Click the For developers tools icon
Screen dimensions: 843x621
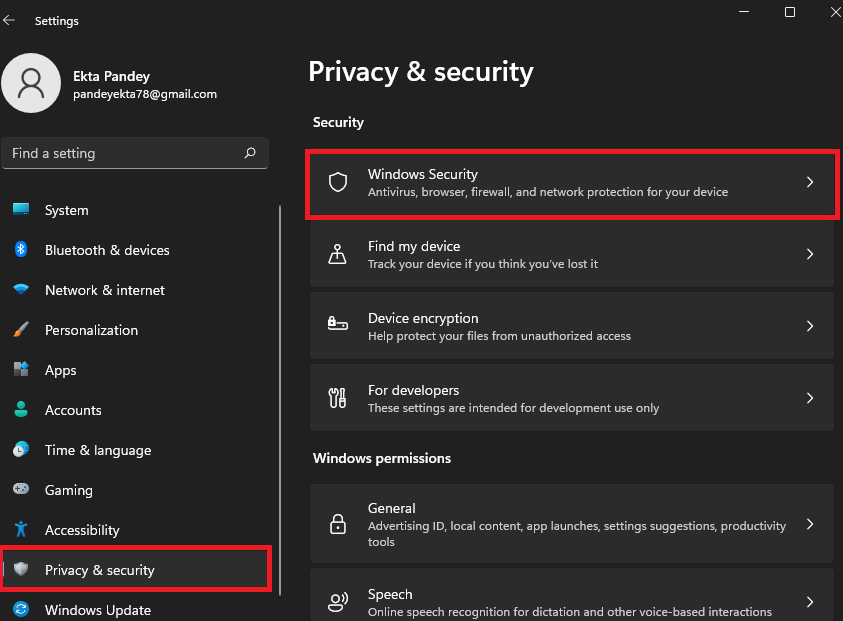pyautogui.click(x=338, y=398)
